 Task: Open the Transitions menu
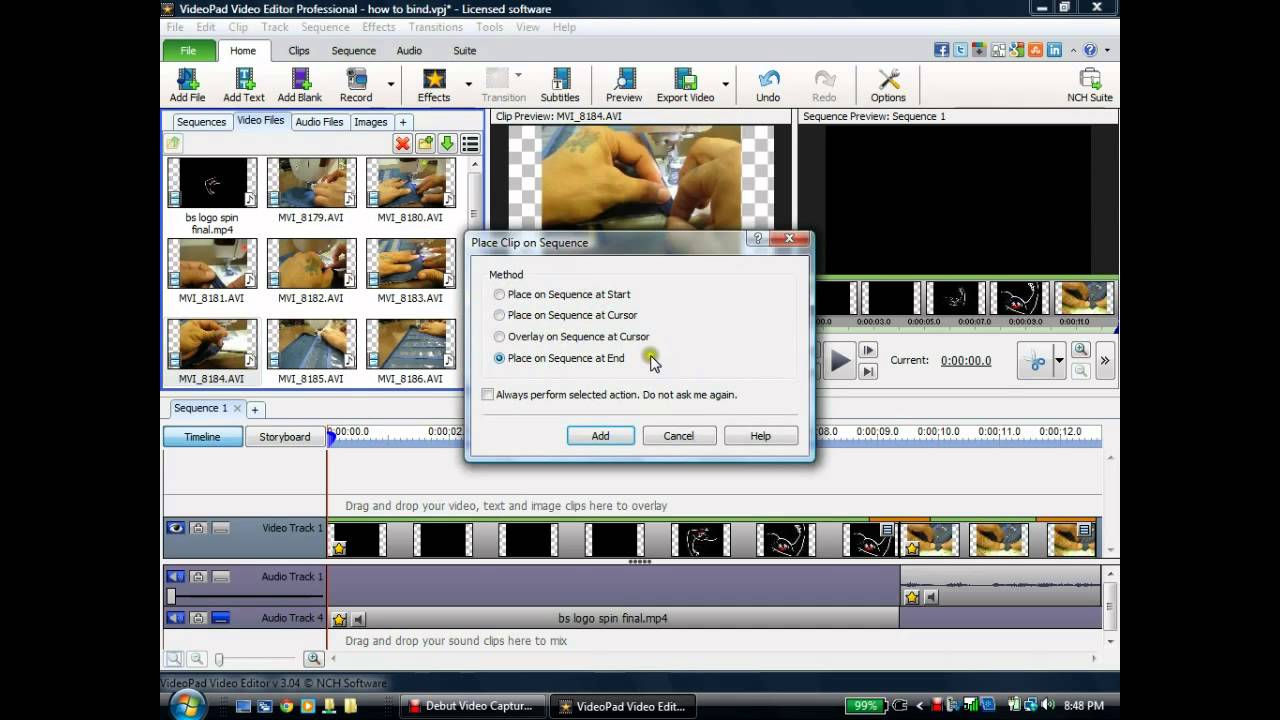tap(435, 27)
